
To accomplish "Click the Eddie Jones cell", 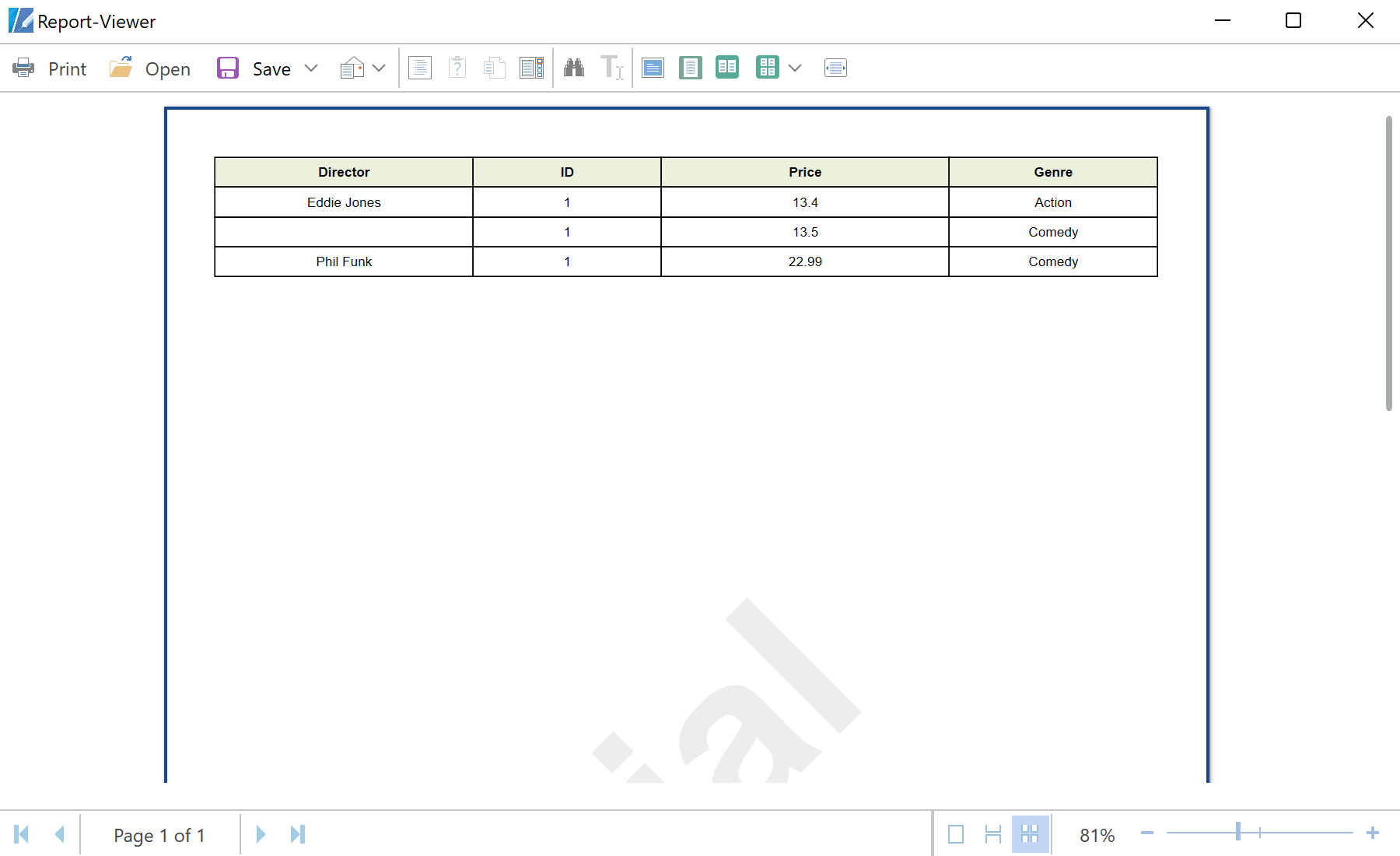I will click(344, 202).
